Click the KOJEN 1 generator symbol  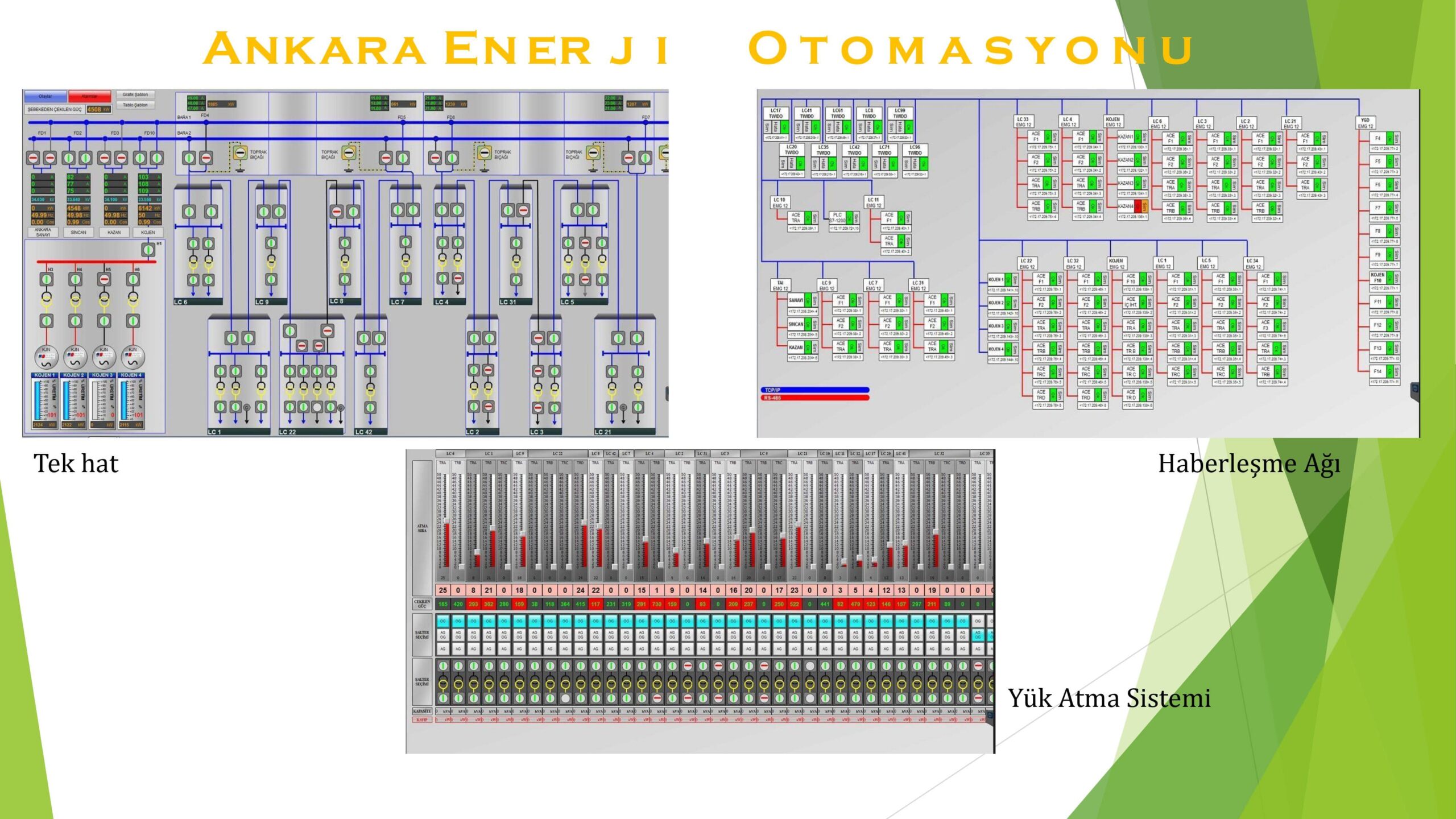tap(46, 357)
